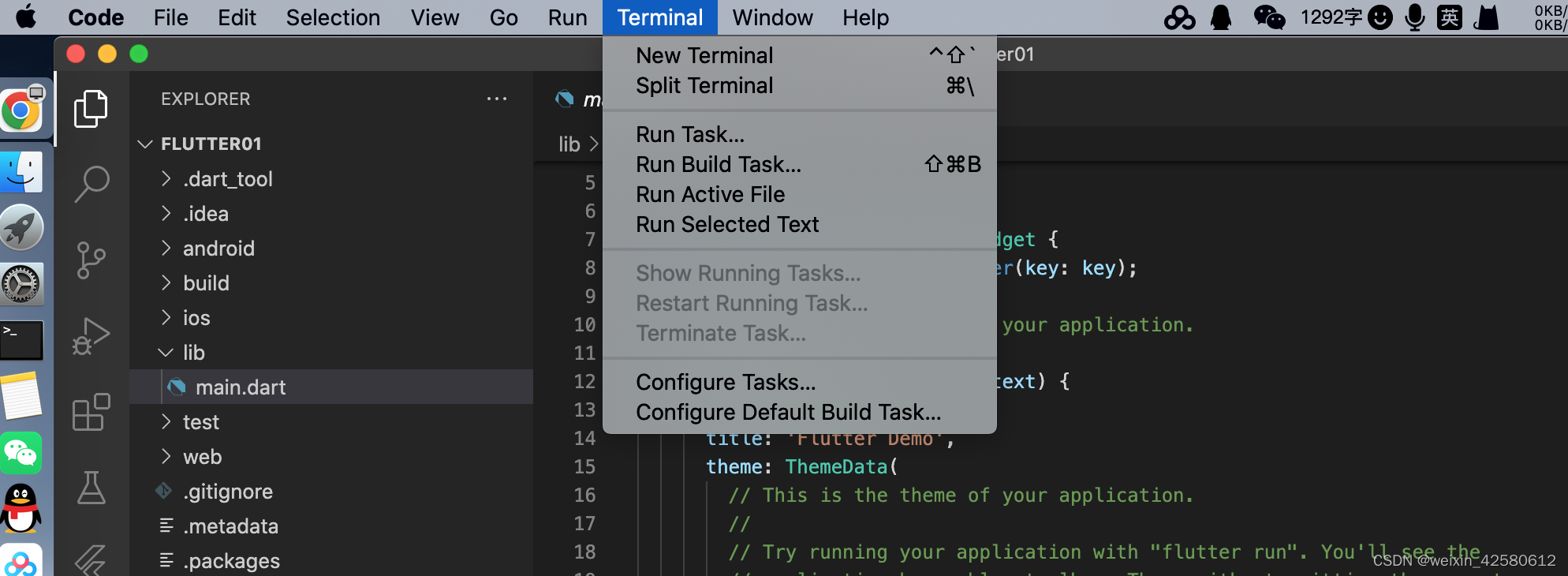Open Launchpad rocket in the Dock
1568x576 pixels.
tap(21, 228)
